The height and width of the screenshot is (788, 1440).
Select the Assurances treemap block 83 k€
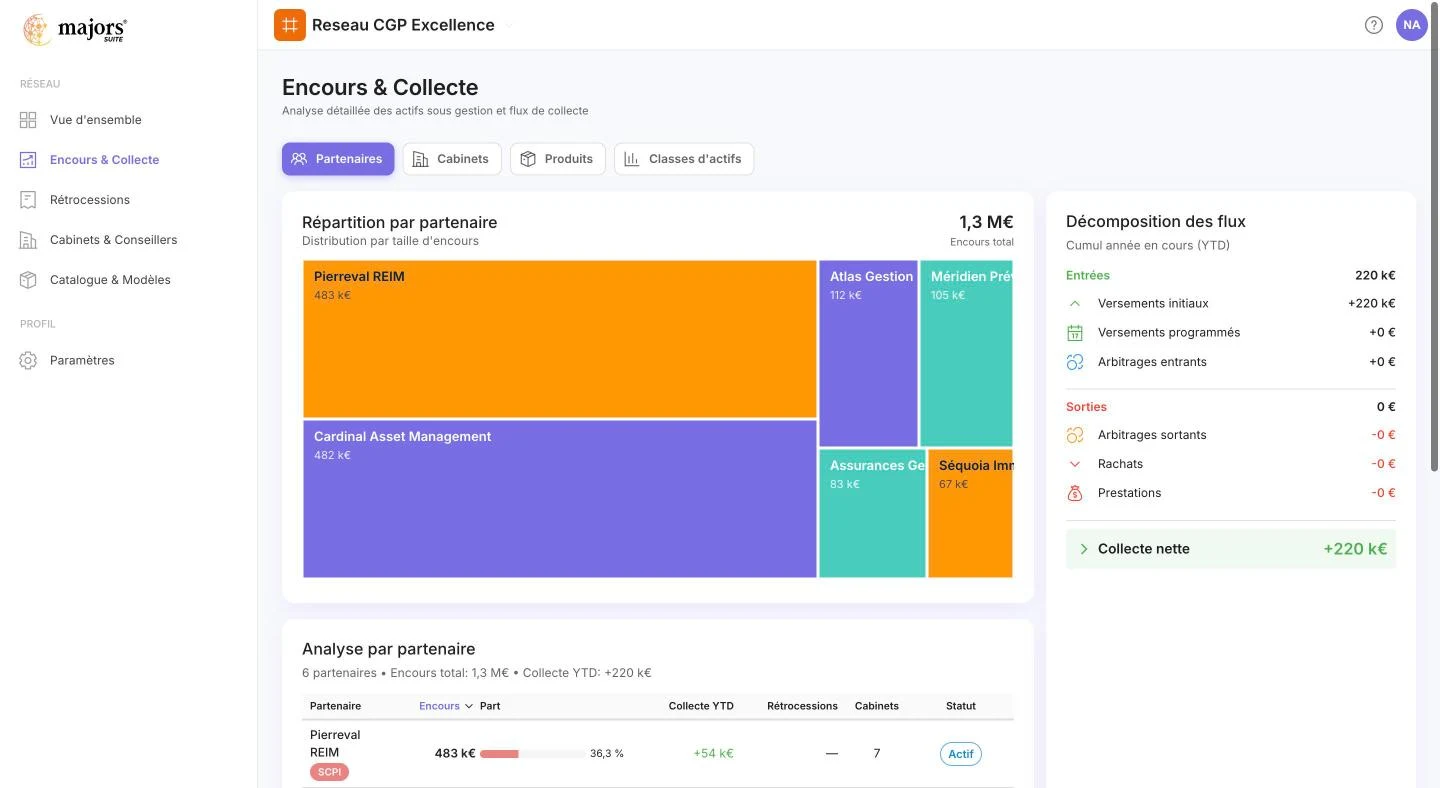[x=872, y=513]
